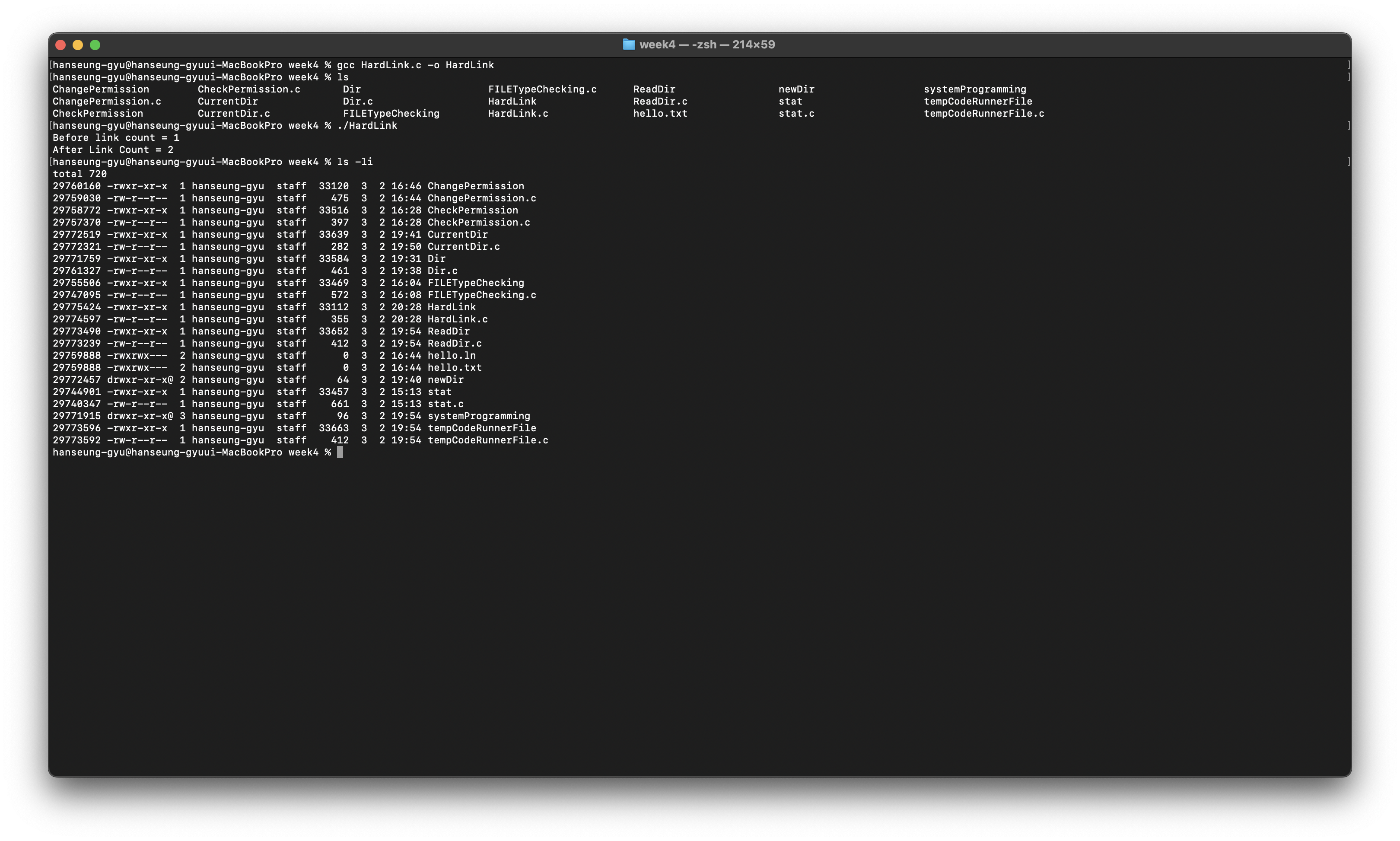1400x841 pixels.
Task: Click inode number 29775424 of the HardLink row
Action: pos(76,307)
